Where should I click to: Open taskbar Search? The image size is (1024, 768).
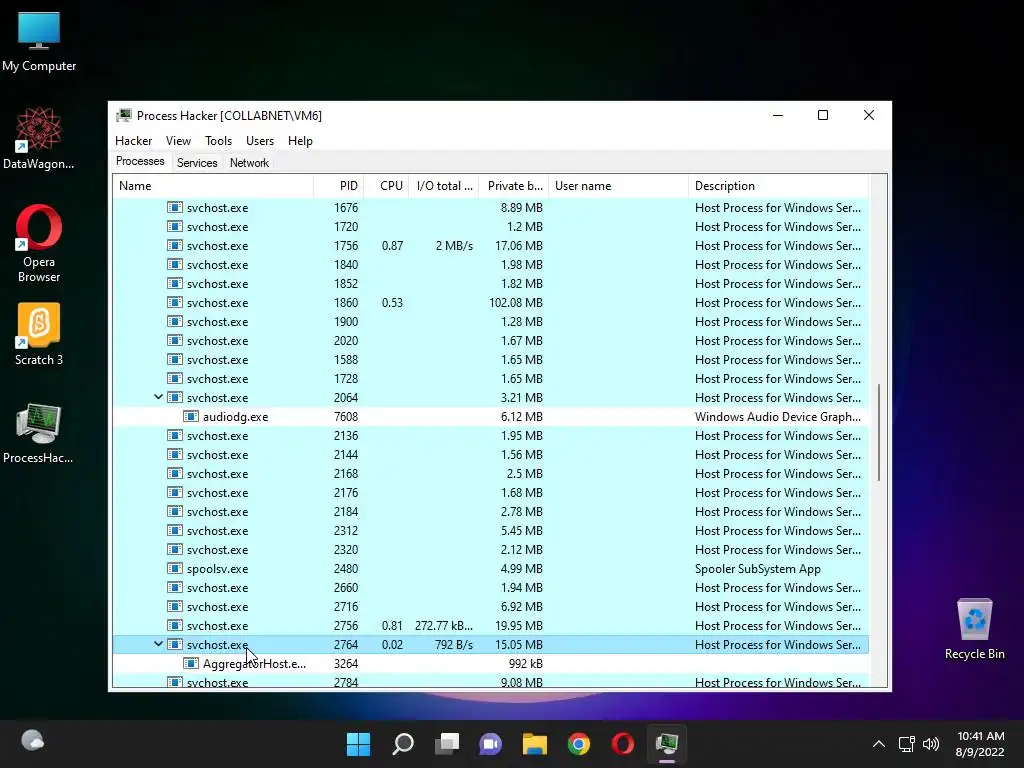[403, 744]
